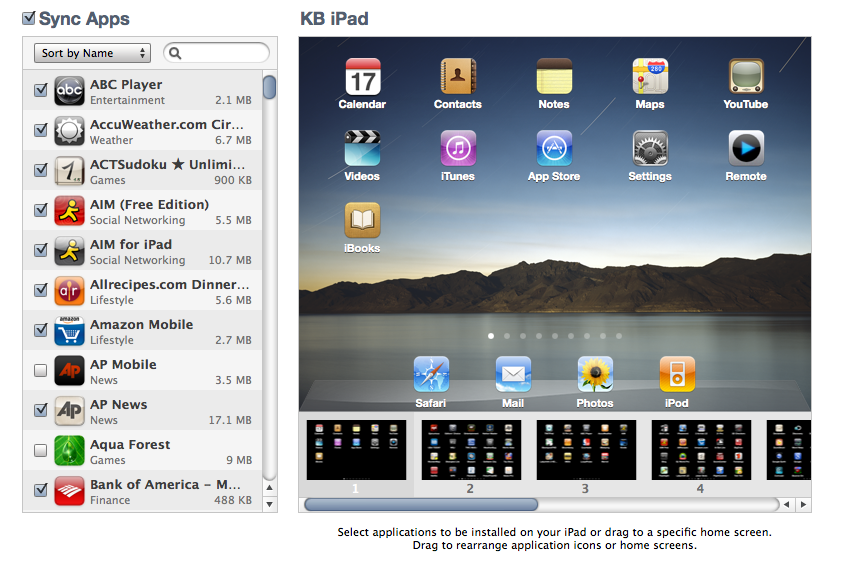Image resolution: width=846 pixels, height=567 pixels.
Task: Select home screen thumbnail 1
Action: (x=356, y=450)
